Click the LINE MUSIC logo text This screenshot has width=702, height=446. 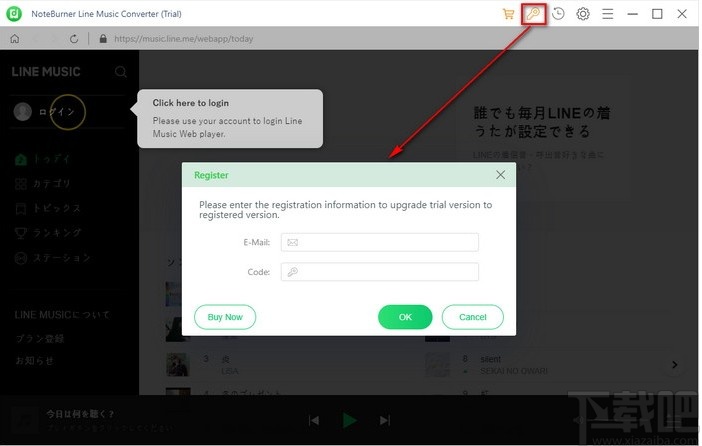(x=46, y=72)
